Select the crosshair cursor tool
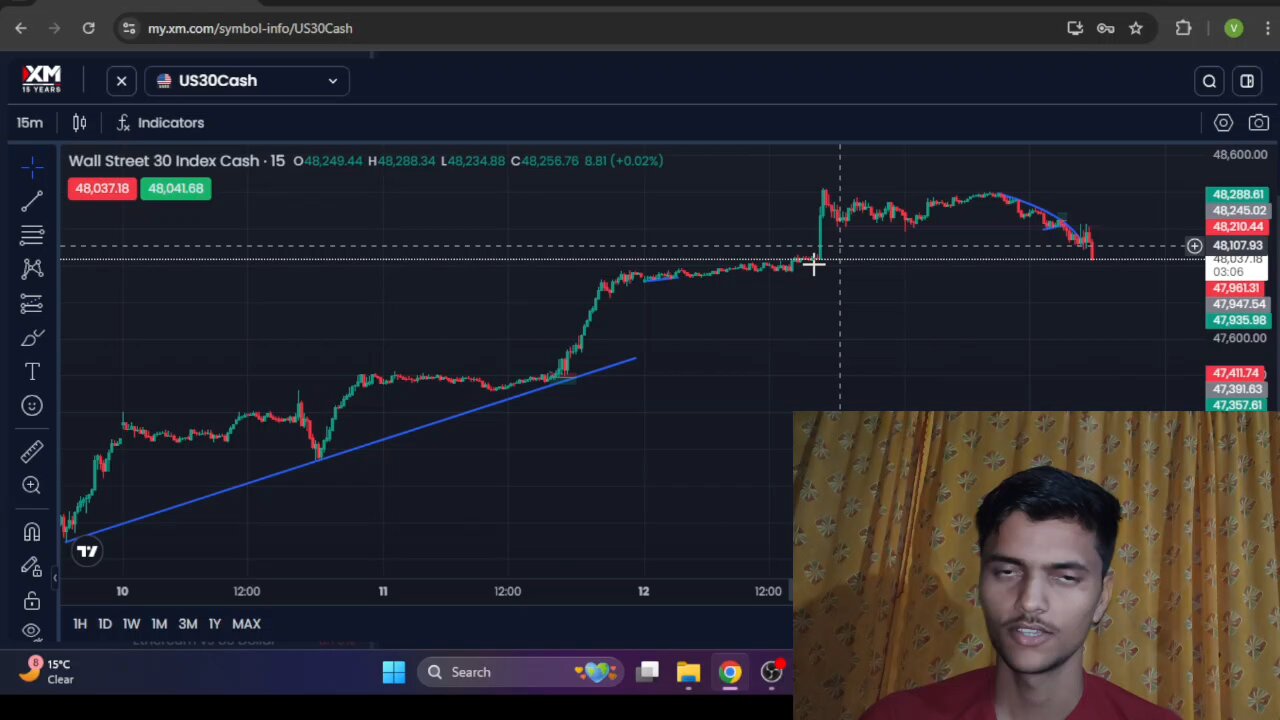 click(32, 165)
